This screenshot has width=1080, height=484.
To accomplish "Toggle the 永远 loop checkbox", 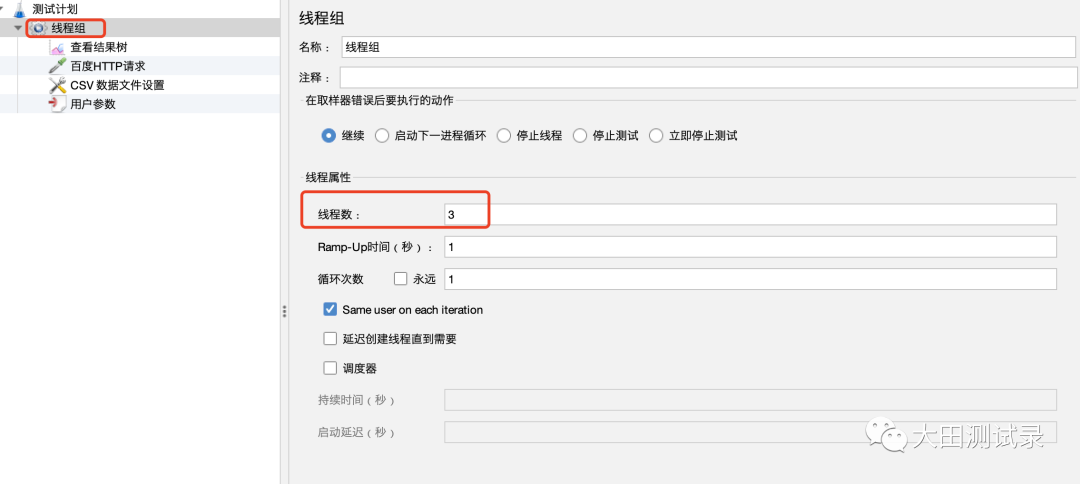I will pyautogui.click(x=400, y=279).
